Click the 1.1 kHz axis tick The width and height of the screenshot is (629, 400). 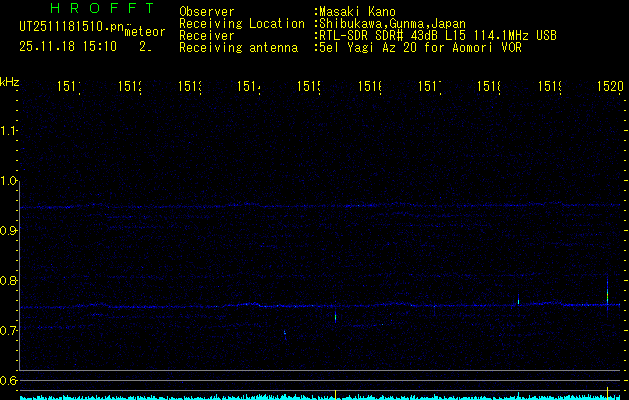[9, 131]
